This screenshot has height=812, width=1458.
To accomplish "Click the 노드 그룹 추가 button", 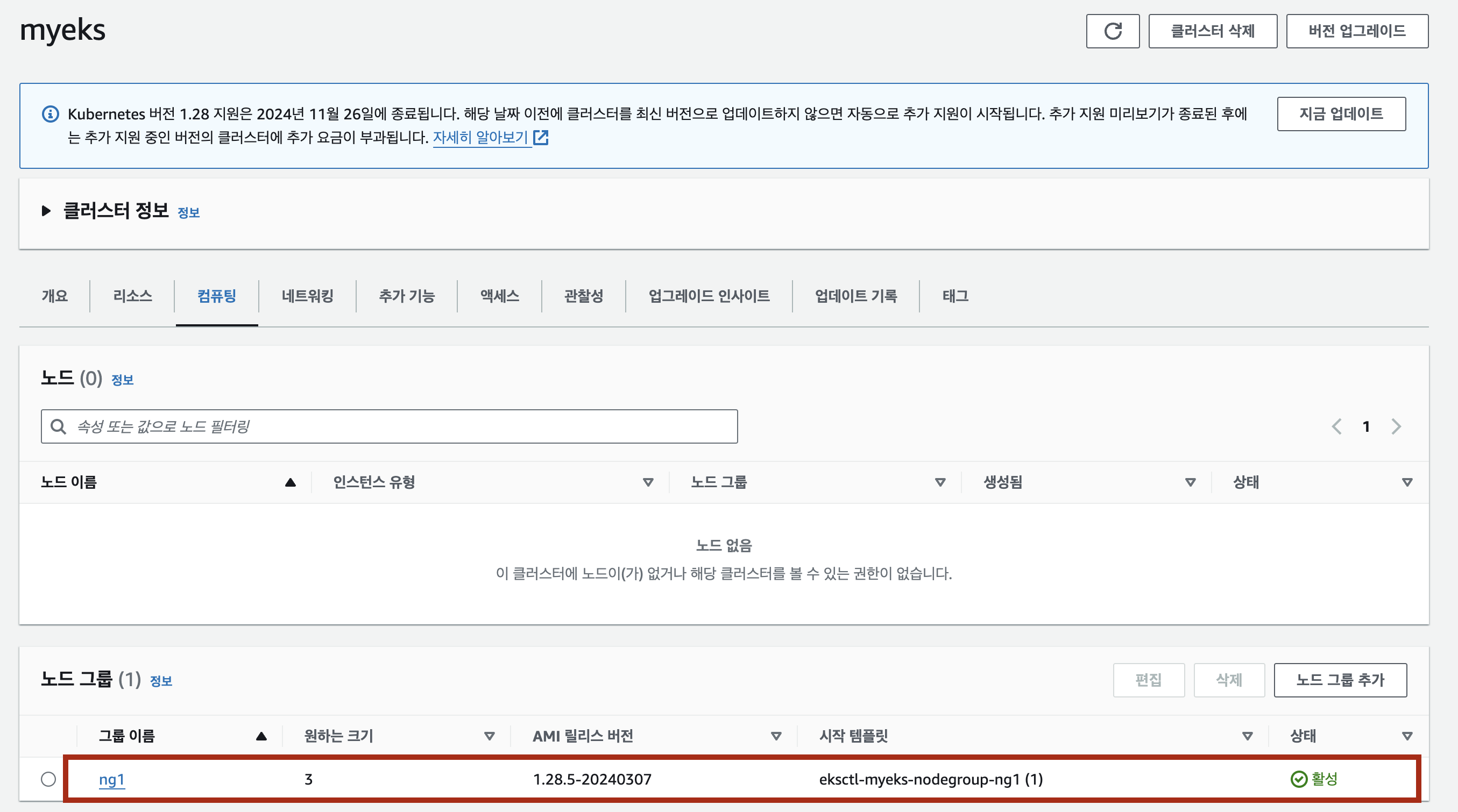I will point(1340,680).
